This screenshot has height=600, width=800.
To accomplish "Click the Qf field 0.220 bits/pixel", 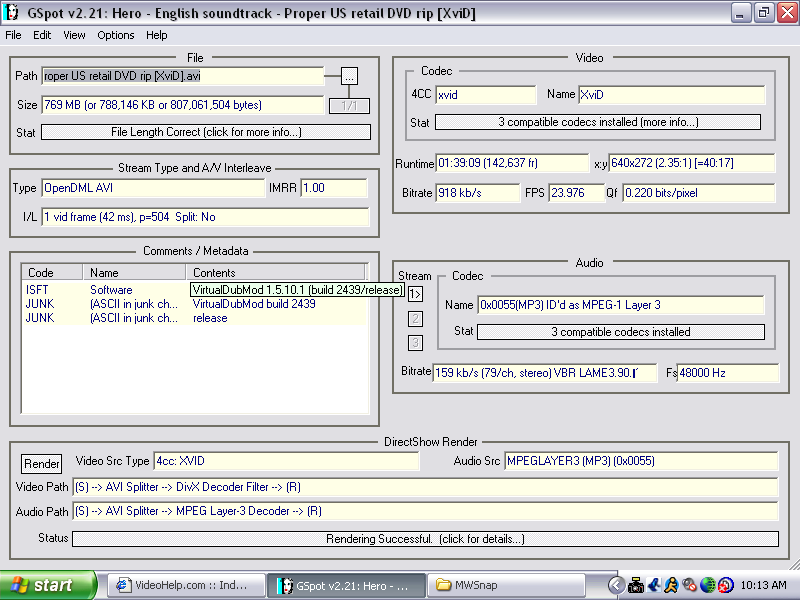I will (x=699, y=193).
